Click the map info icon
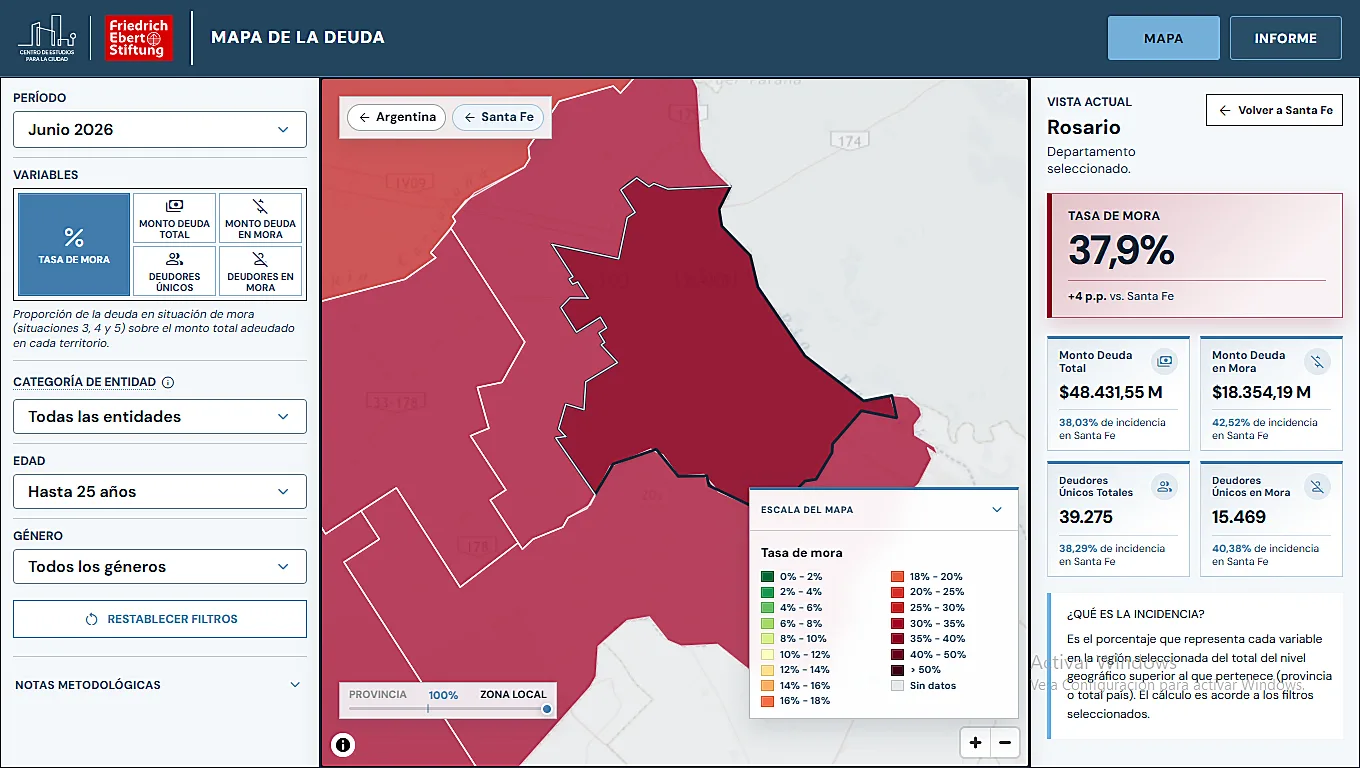1360x768 pixels. tap(343, 744)
